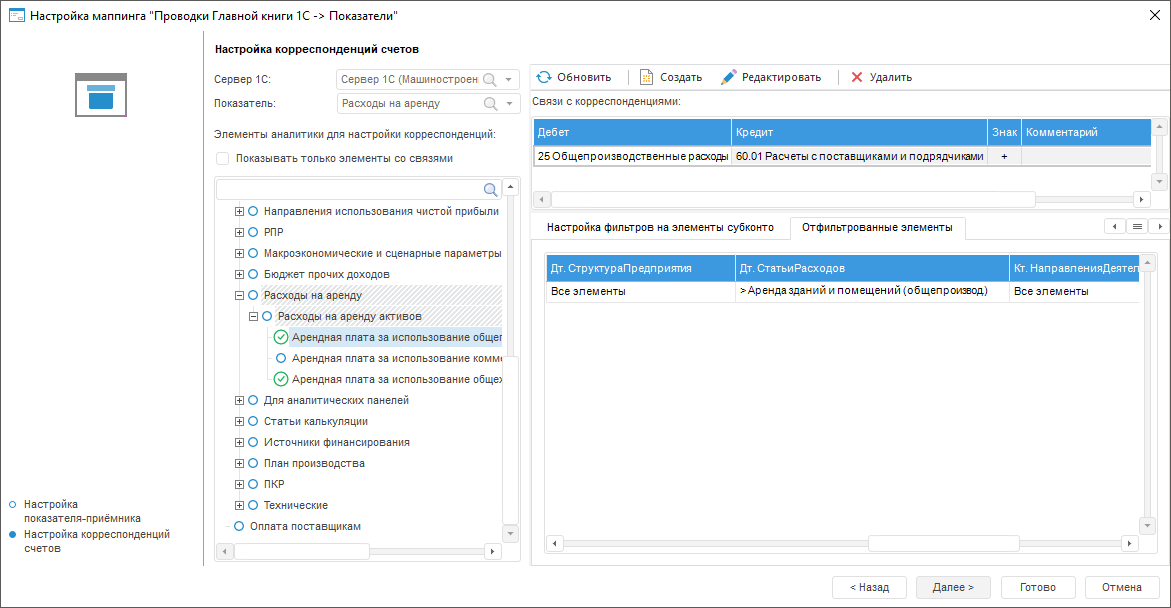Click the Редактировать pencil icon
The width and height of the screenshot is (1171, 608).
[728, 77]
